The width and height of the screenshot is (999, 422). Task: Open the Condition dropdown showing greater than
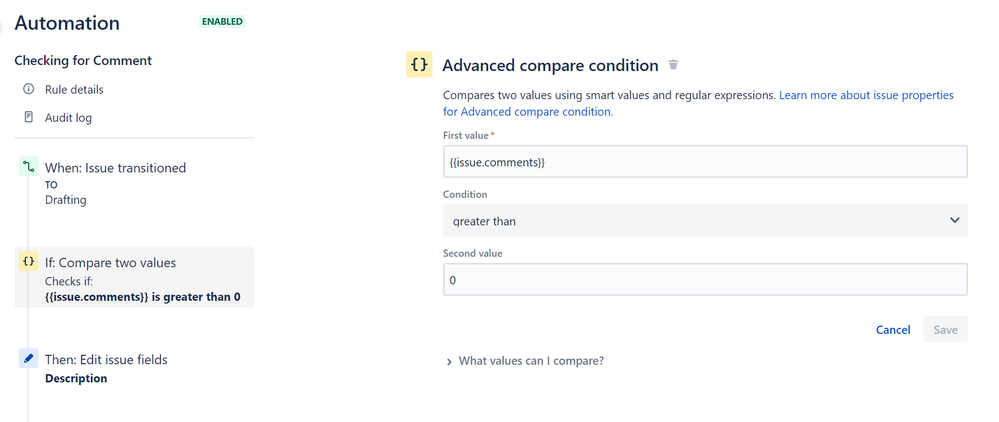[704, 220]
